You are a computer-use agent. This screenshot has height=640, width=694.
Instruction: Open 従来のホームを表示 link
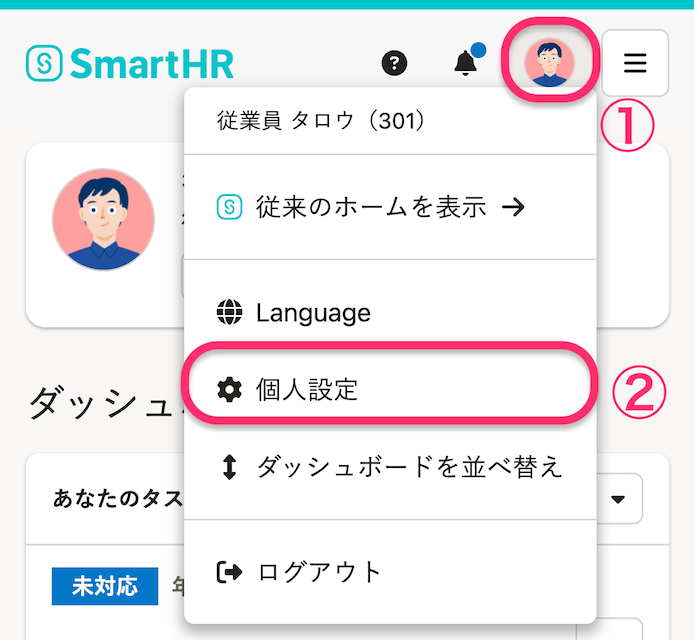point(370,207)
